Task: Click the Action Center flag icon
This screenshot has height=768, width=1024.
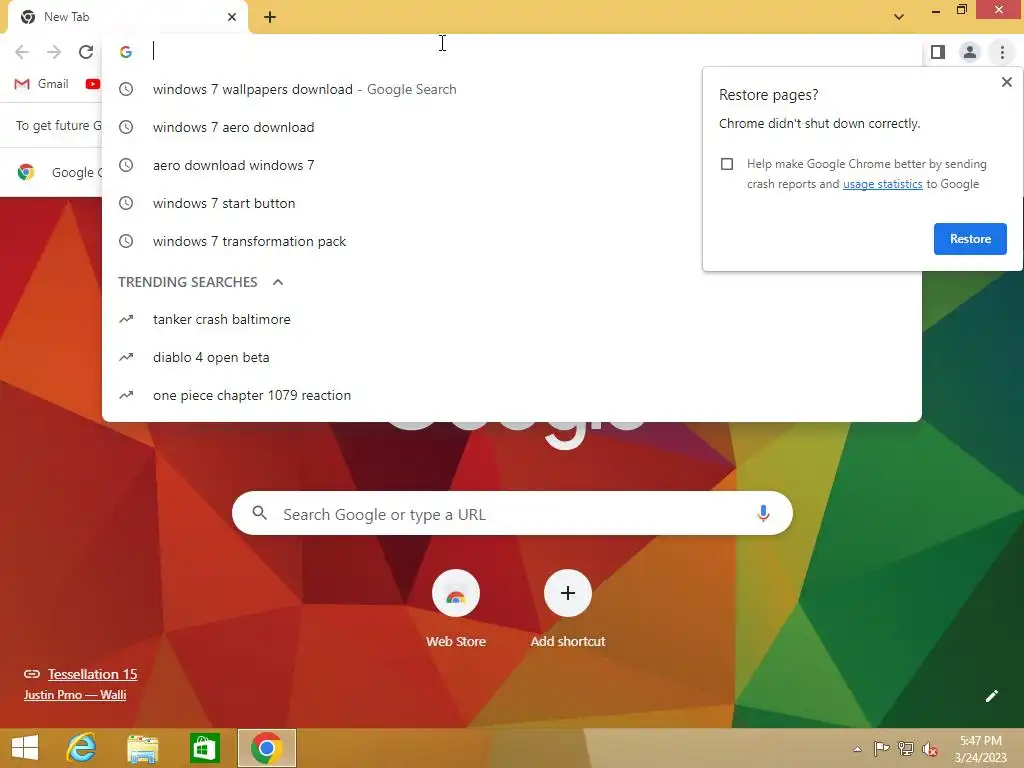Action: tap(881, 749)
